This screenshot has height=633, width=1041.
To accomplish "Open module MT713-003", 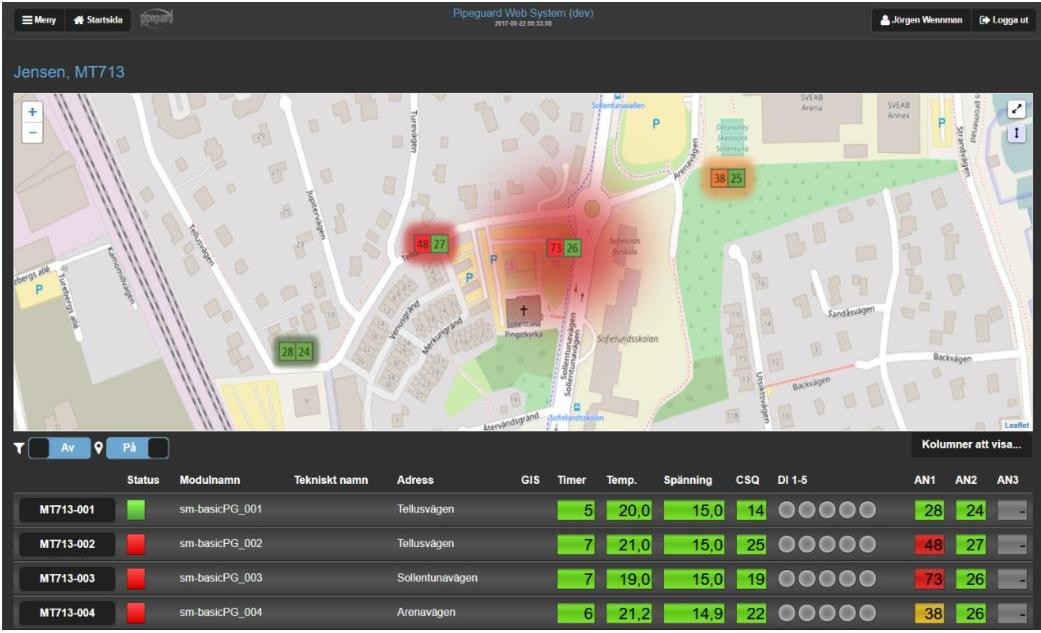I will (67, 579).
